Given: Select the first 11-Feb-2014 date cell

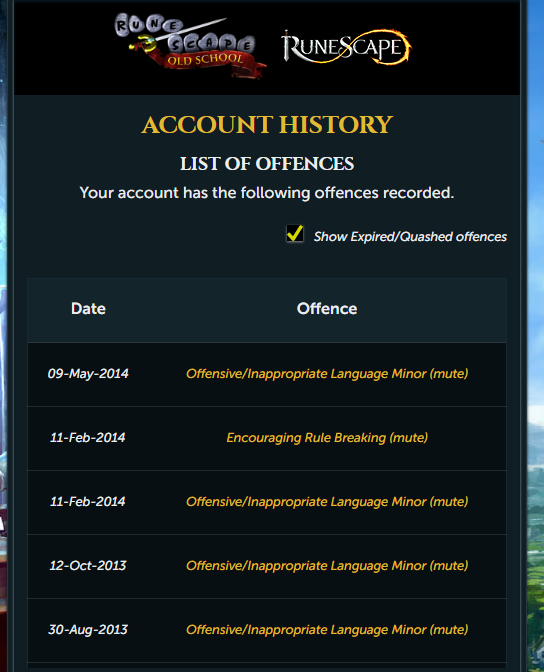Looking at the screenshot, I should [88, 438].
